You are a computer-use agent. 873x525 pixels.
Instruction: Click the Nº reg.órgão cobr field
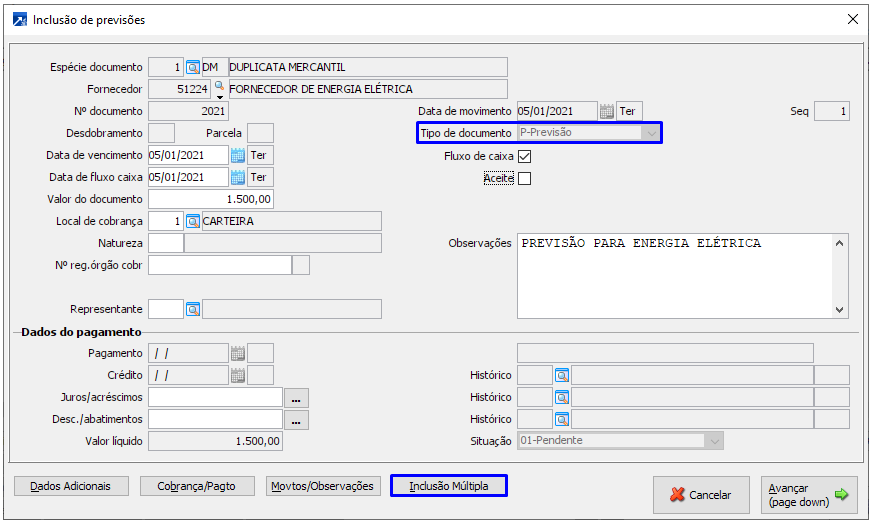220,266
